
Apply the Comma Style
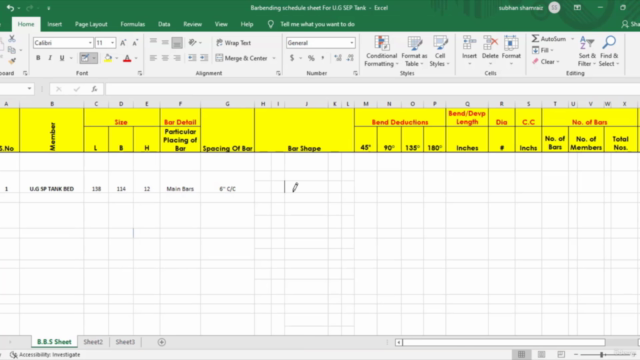323,58
